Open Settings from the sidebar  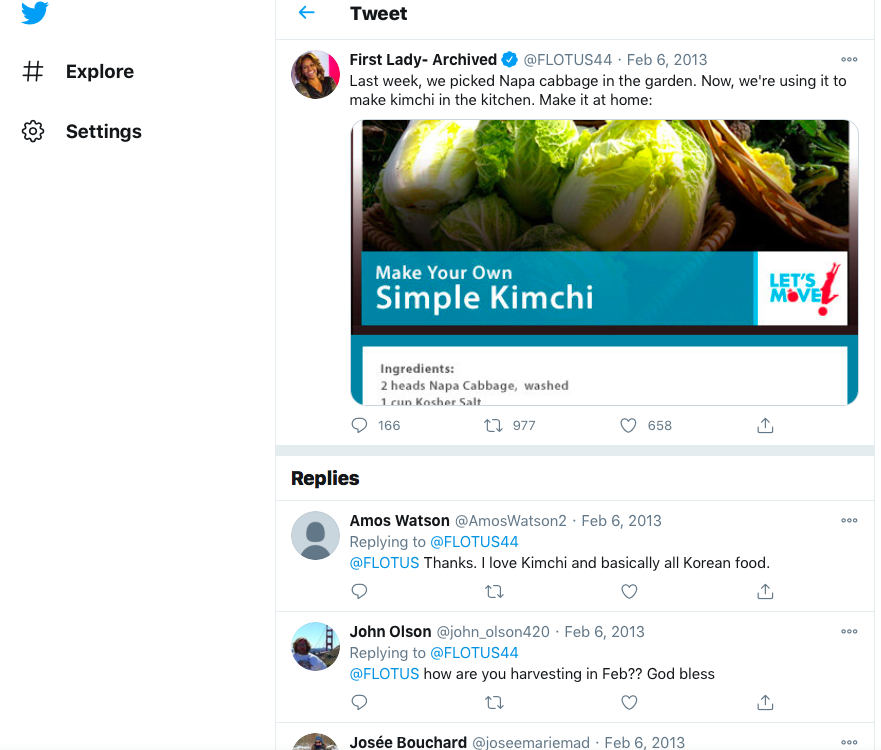point(103,131)
